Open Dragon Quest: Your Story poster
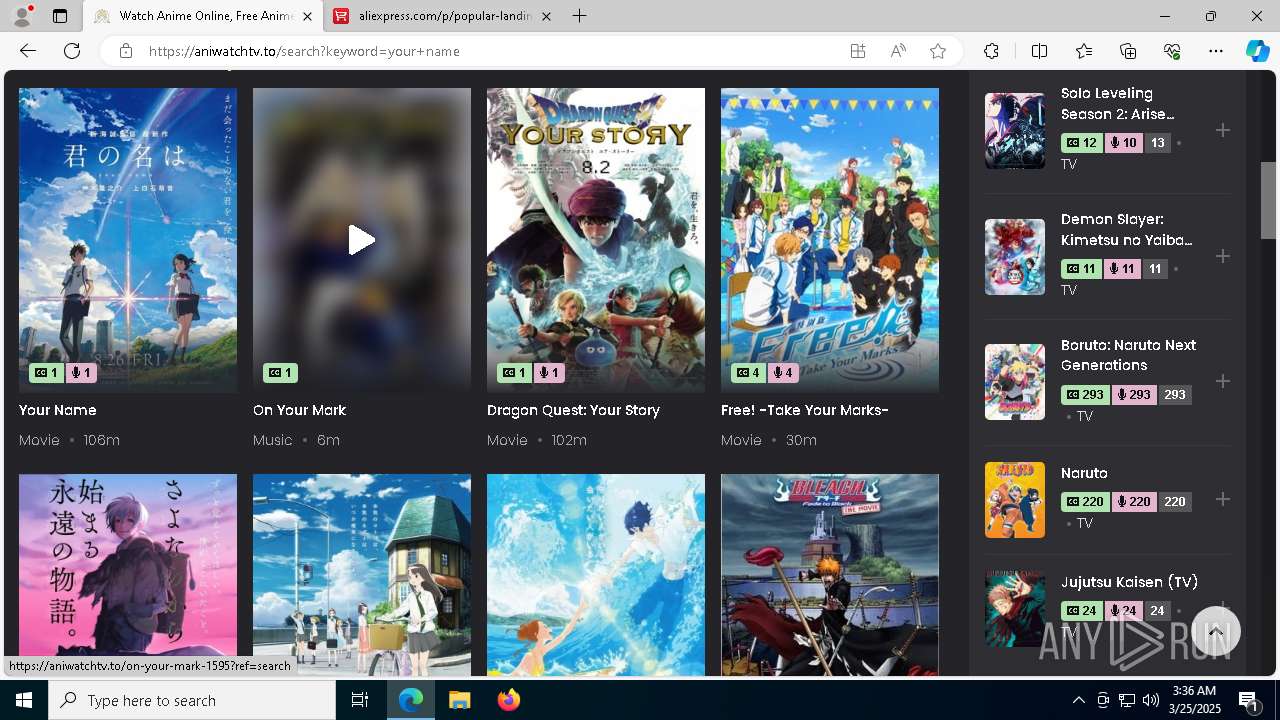Screen dimensions: 1280x720 596,240
